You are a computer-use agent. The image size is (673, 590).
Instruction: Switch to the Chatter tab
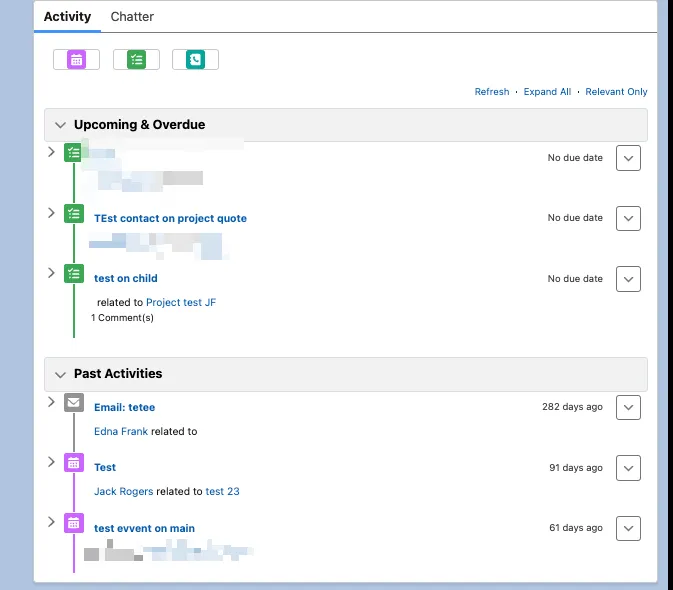(x=132, y=16)
